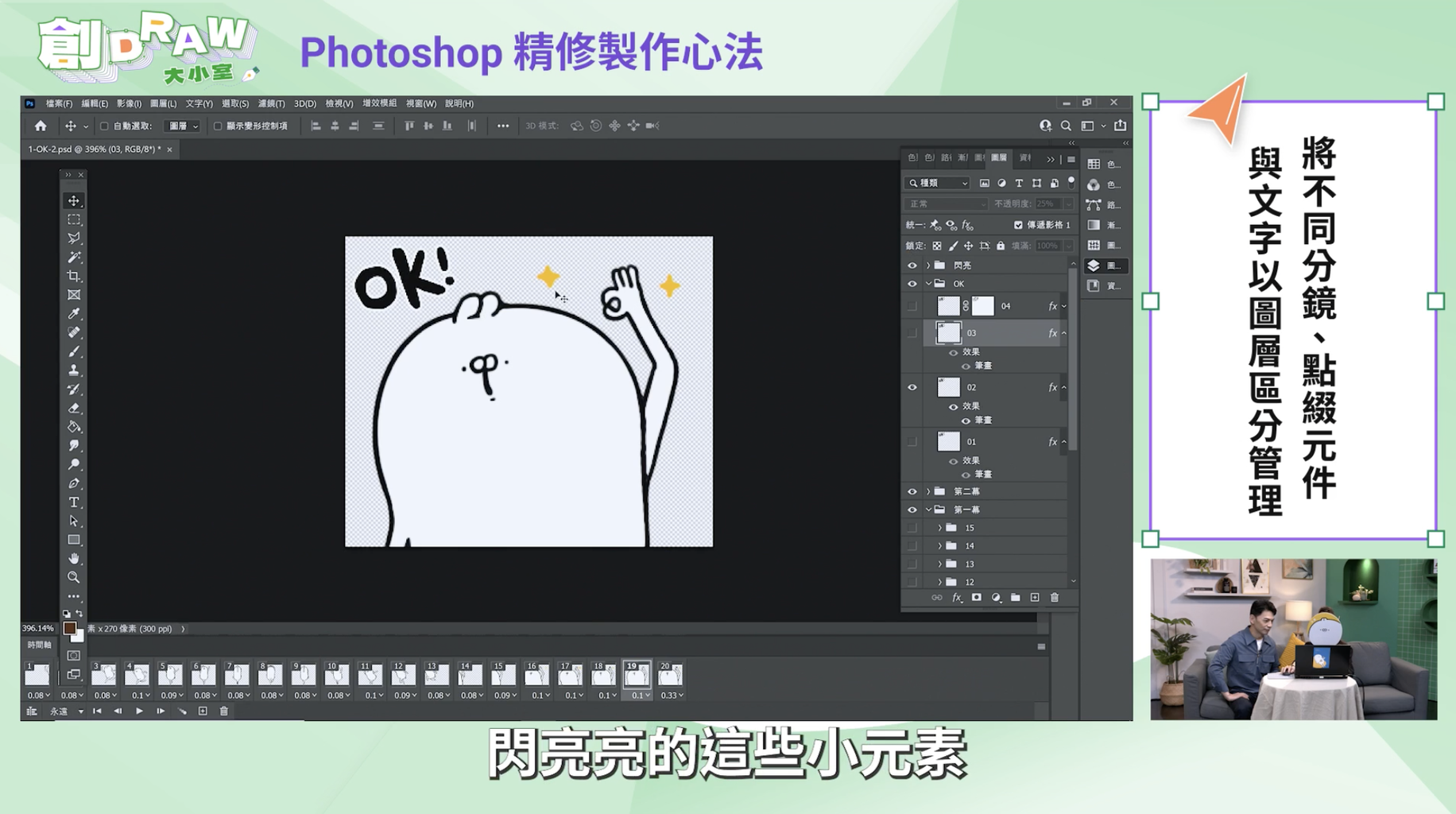Select layer 04 thumbnail in Layers panel
Screen dimensions: 1456x814
[x=948, y=306]
